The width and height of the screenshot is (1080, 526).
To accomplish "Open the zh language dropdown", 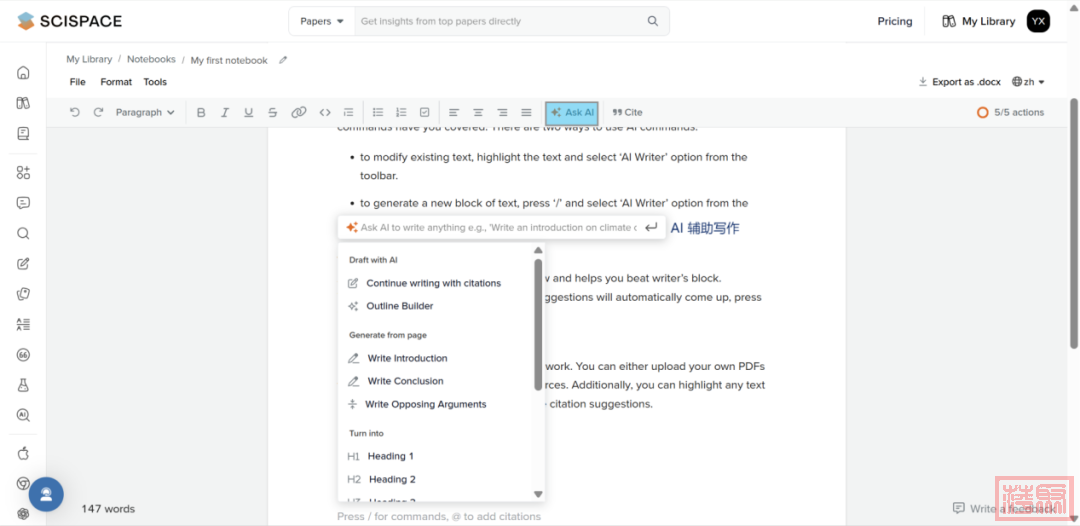I will tap(1028, 82).
